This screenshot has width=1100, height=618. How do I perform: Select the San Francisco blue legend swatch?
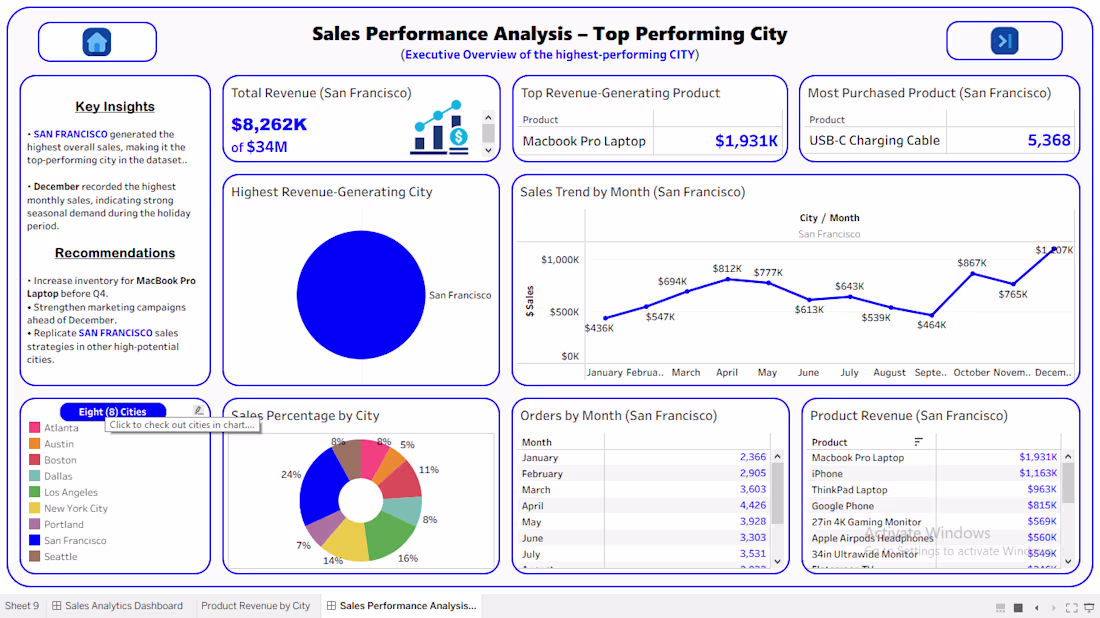34,541
